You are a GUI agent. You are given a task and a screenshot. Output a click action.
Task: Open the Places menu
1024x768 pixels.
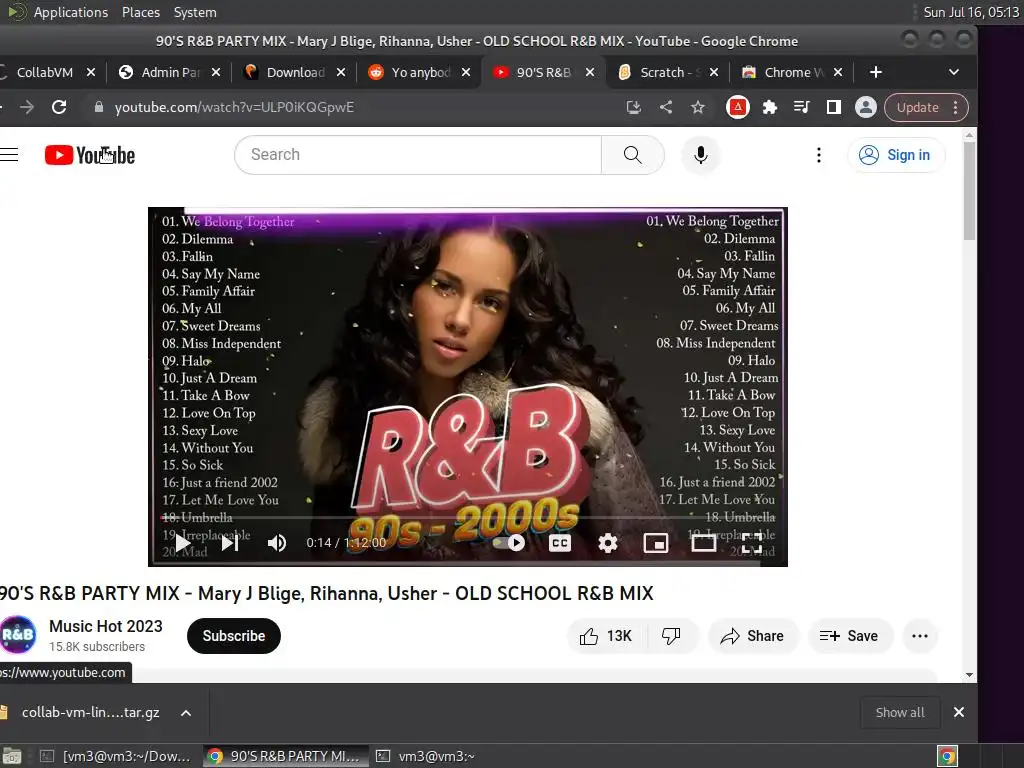click(140, 12)
